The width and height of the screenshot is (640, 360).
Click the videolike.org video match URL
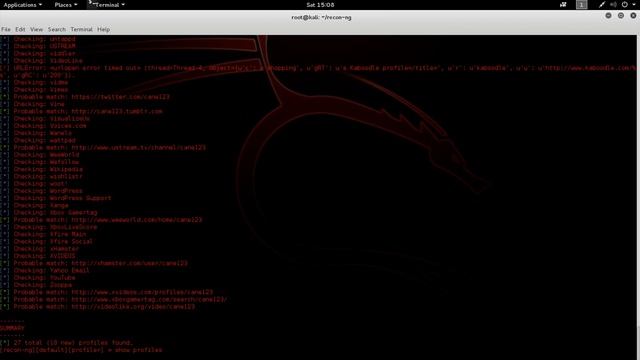133,307
